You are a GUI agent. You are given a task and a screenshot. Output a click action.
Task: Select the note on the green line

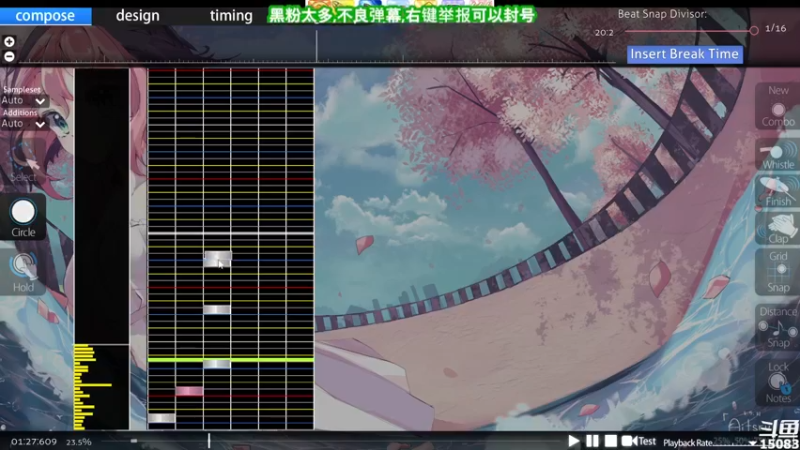pos(217,364)
